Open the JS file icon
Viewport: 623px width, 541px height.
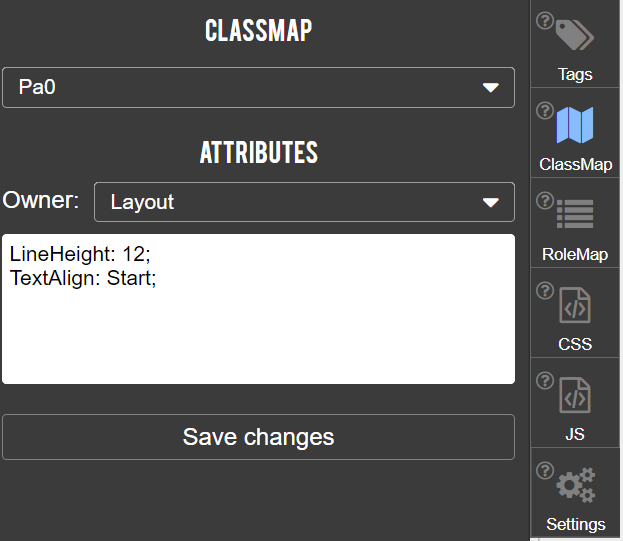(575, 395)
